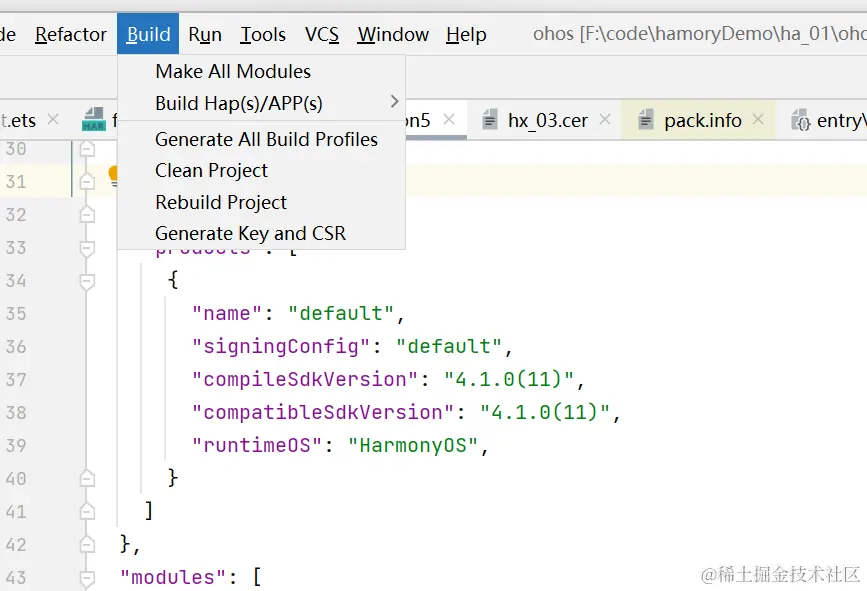Click line number 35 in gutter
Viewport: 867px width, 591px height.
tap(16, 313)
